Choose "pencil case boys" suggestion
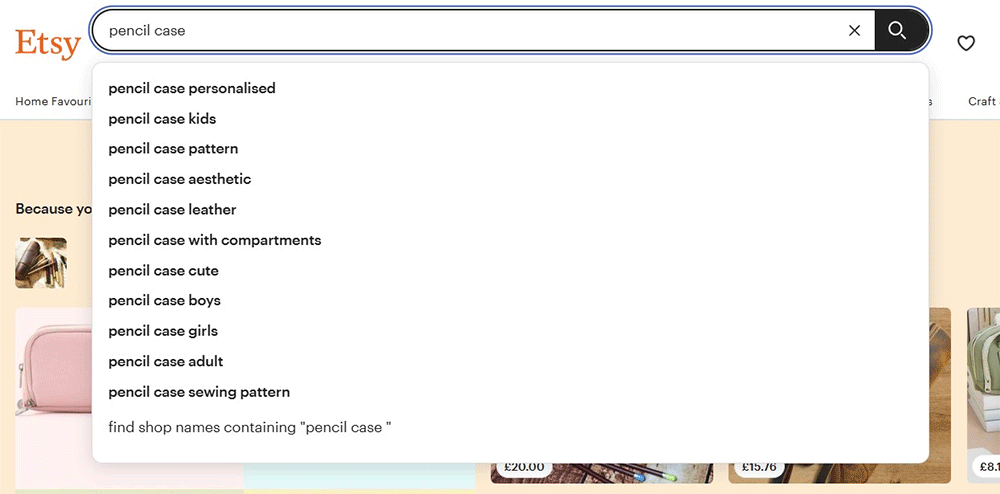 [x=164, y=301]
